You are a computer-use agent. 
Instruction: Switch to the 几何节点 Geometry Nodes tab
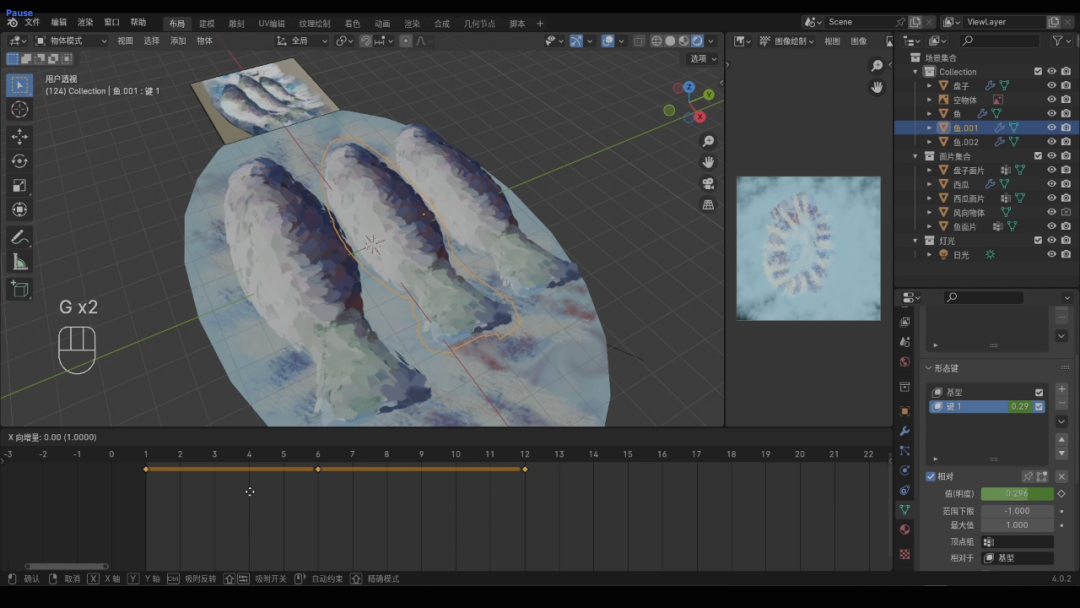(x=479, y=23)
